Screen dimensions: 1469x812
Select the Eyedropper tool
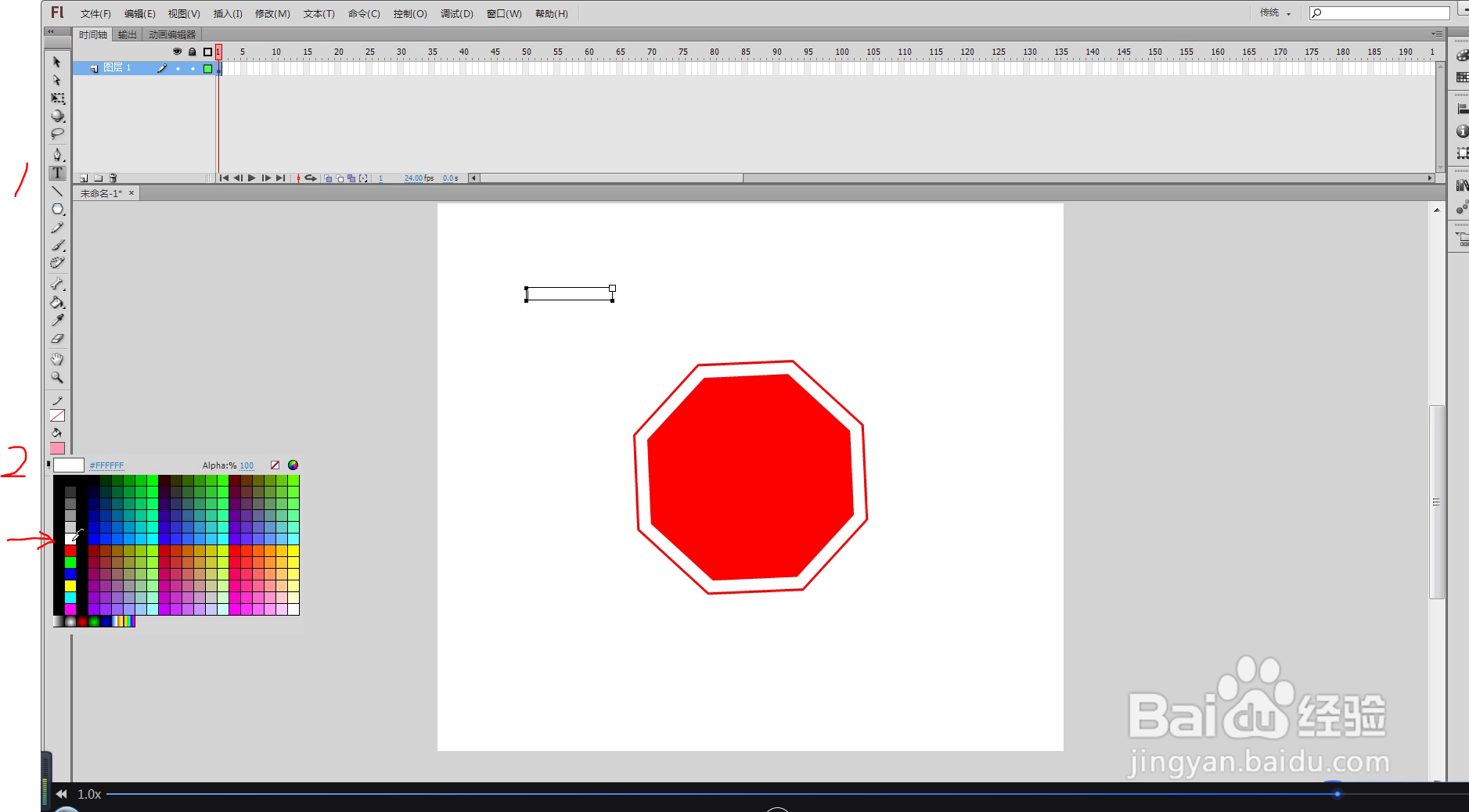[57, 320]
